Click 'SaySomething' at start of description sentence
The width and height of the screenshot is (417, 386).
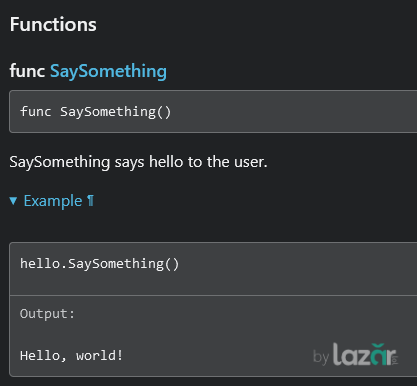[60, 162]
